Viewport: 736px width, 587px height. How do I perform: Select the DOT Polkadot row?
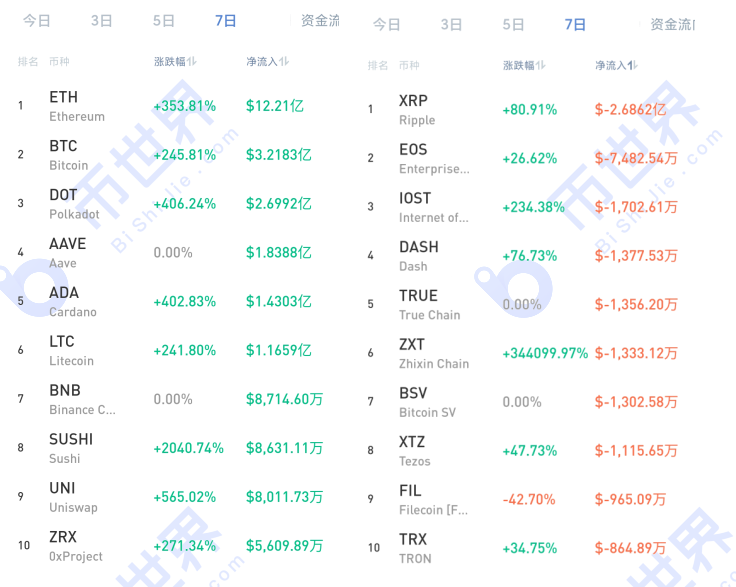pyautogui.click(x=74, y=204)
